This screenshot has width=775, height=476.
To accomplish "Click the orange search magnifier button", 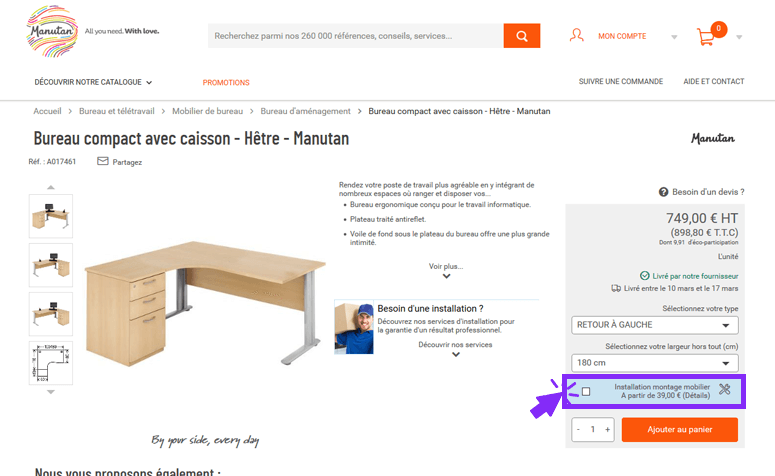I will tap(521, 36).
